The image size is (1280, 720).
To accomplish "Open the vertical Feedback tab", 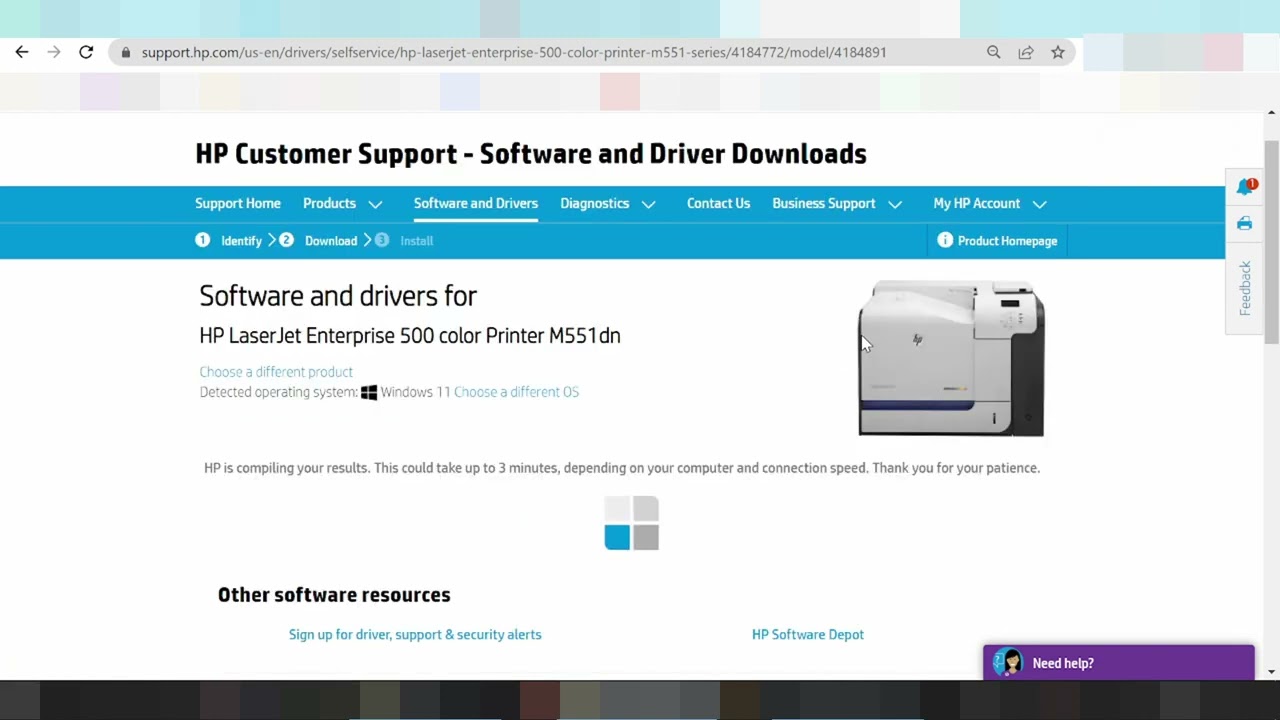I will (1245, 288).
